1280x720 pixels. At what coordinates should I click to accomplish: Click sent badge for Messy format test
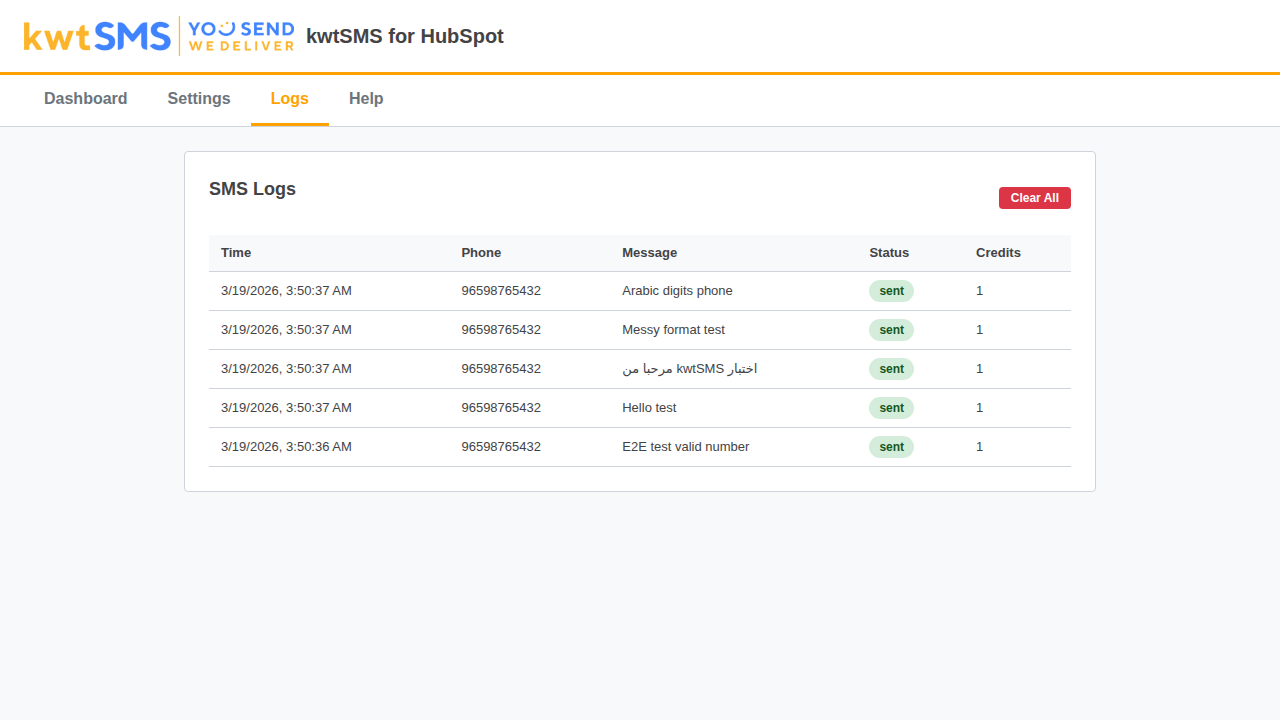click(891, 330)
